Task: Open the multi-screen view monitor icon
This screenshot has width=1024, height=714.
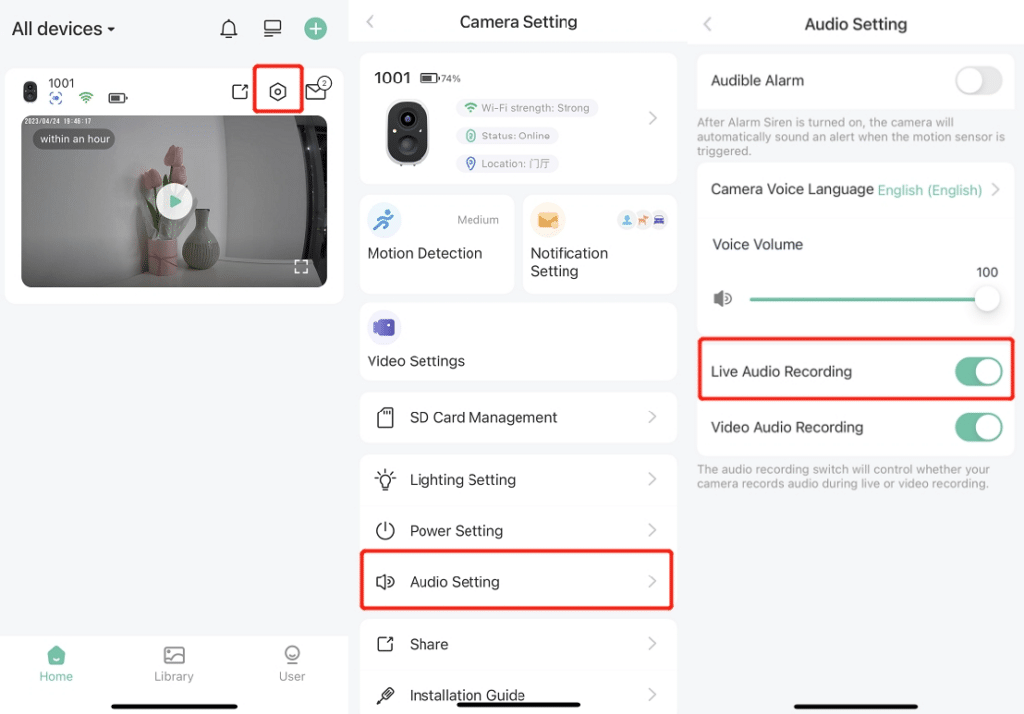Action: click(272, 28)
